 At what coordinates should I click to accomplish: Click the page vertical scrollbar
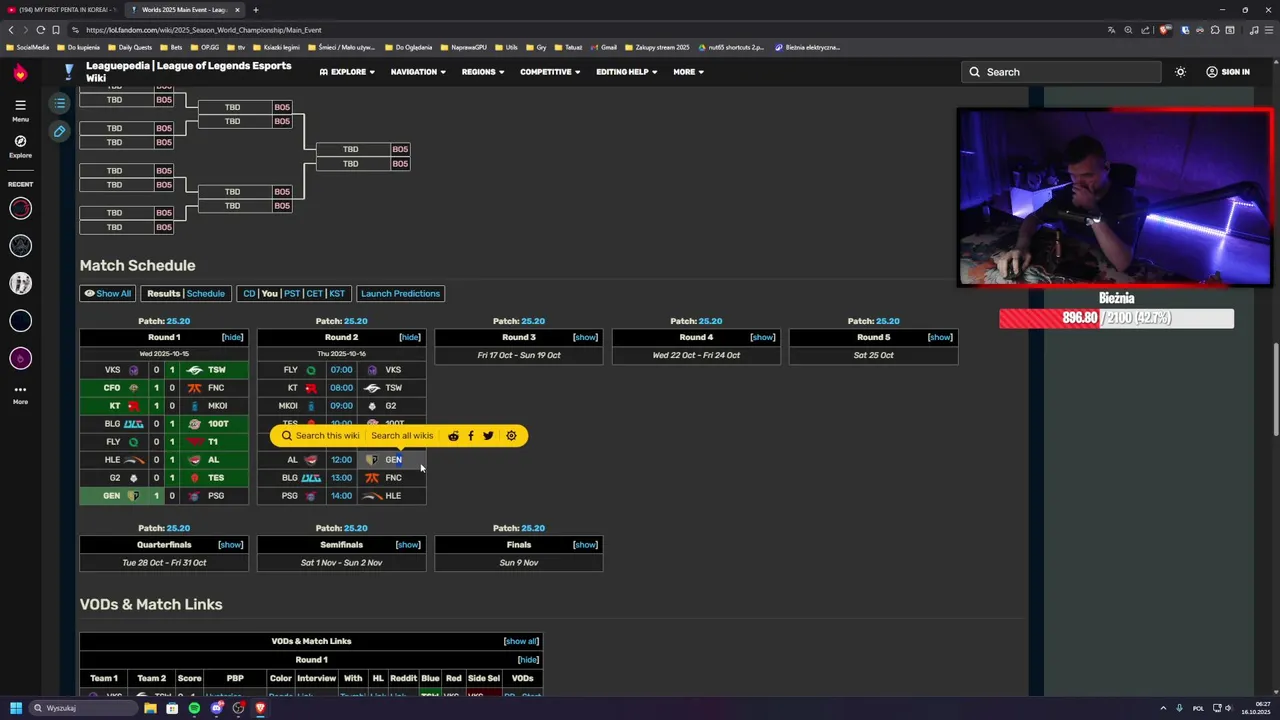(x=1275, y=390)
